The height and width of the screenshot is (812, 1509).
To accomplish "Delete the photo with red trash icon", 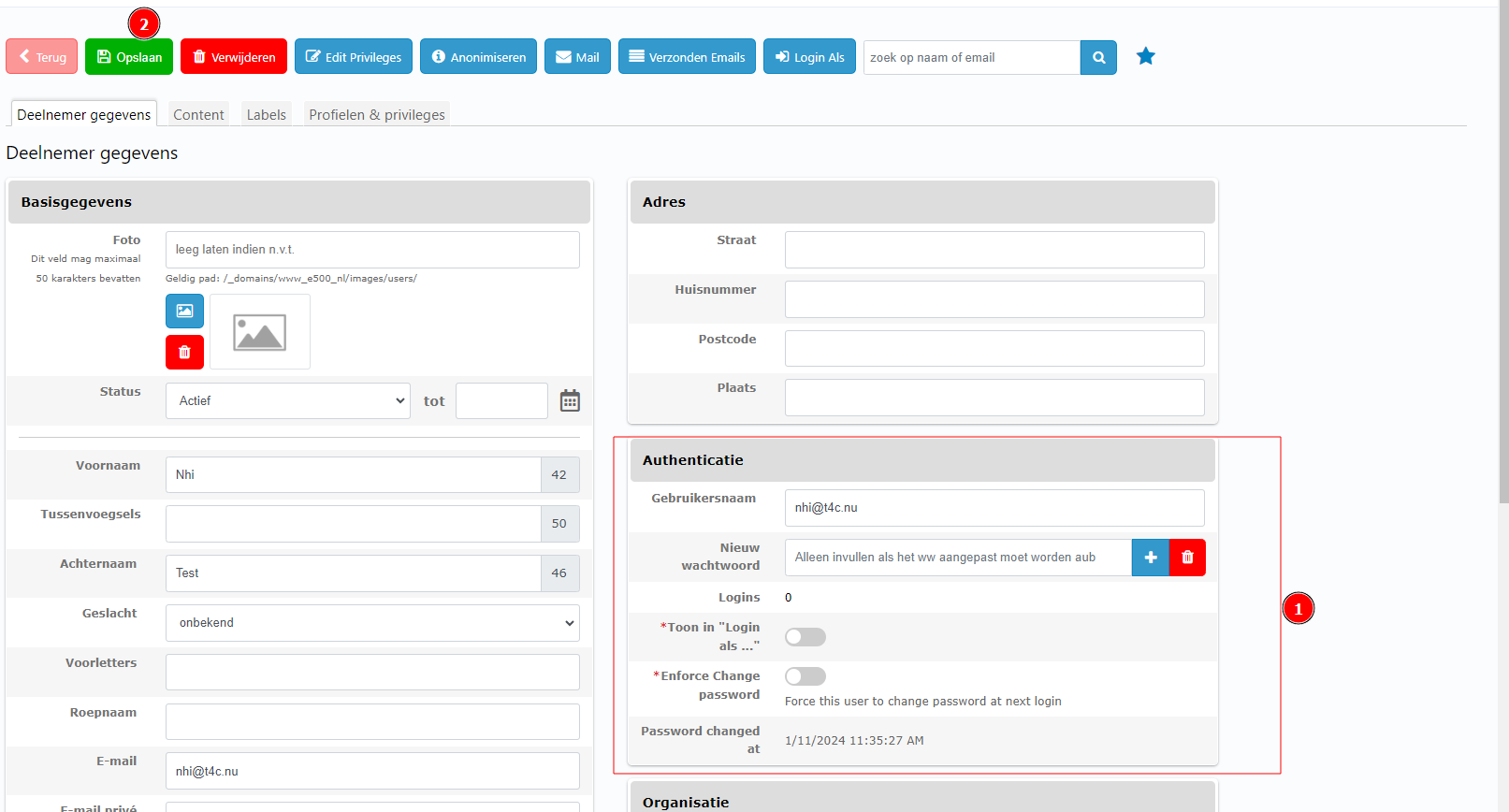I will pyautogui.click(x=184, y=353).
